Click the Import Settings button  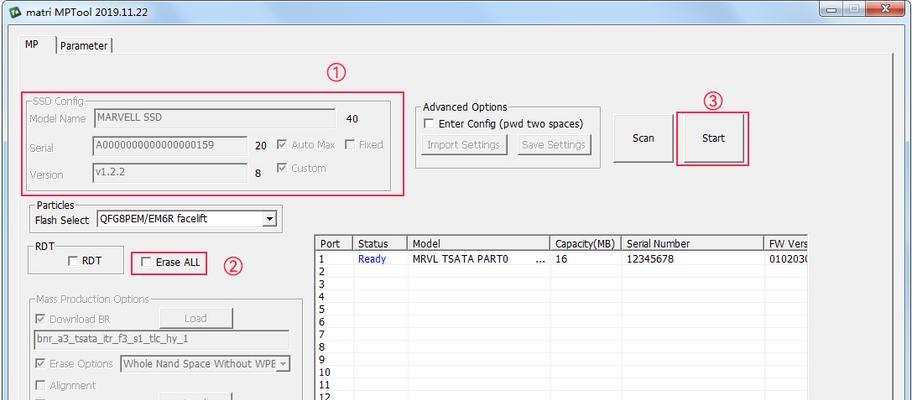click(464, 145)
